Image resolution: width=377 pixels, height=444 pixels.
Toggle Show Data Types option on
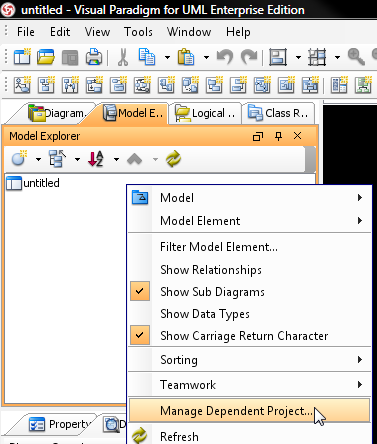point(250,314)
